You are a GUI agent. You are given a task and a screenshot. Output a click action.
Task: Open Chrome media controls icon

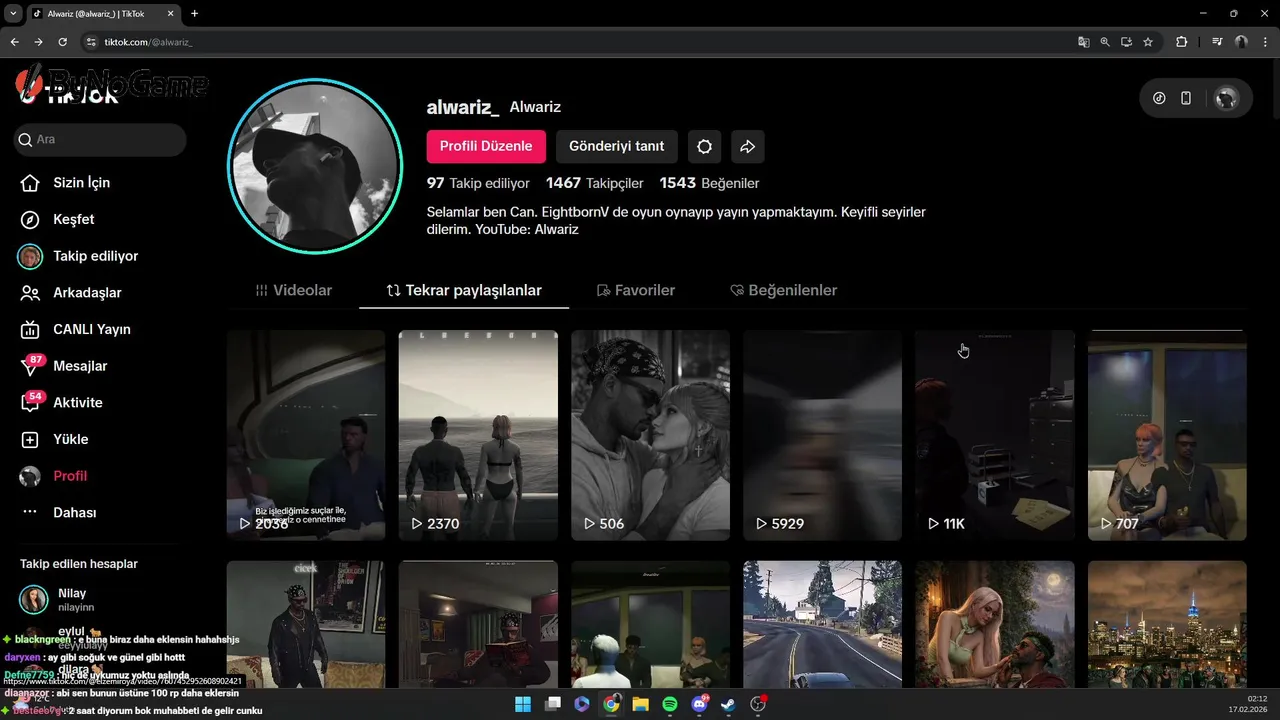[1217, 42]
